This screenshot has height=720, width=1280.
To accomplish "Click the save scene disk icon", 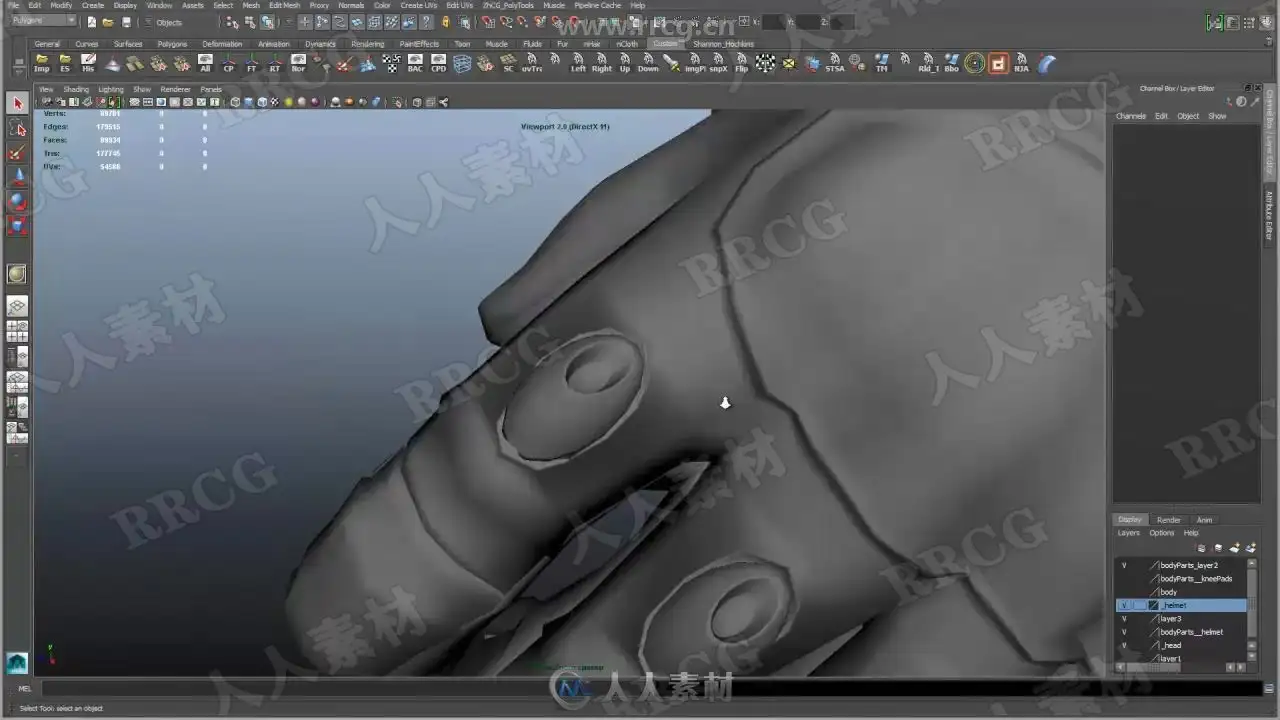I will point(126,22).
